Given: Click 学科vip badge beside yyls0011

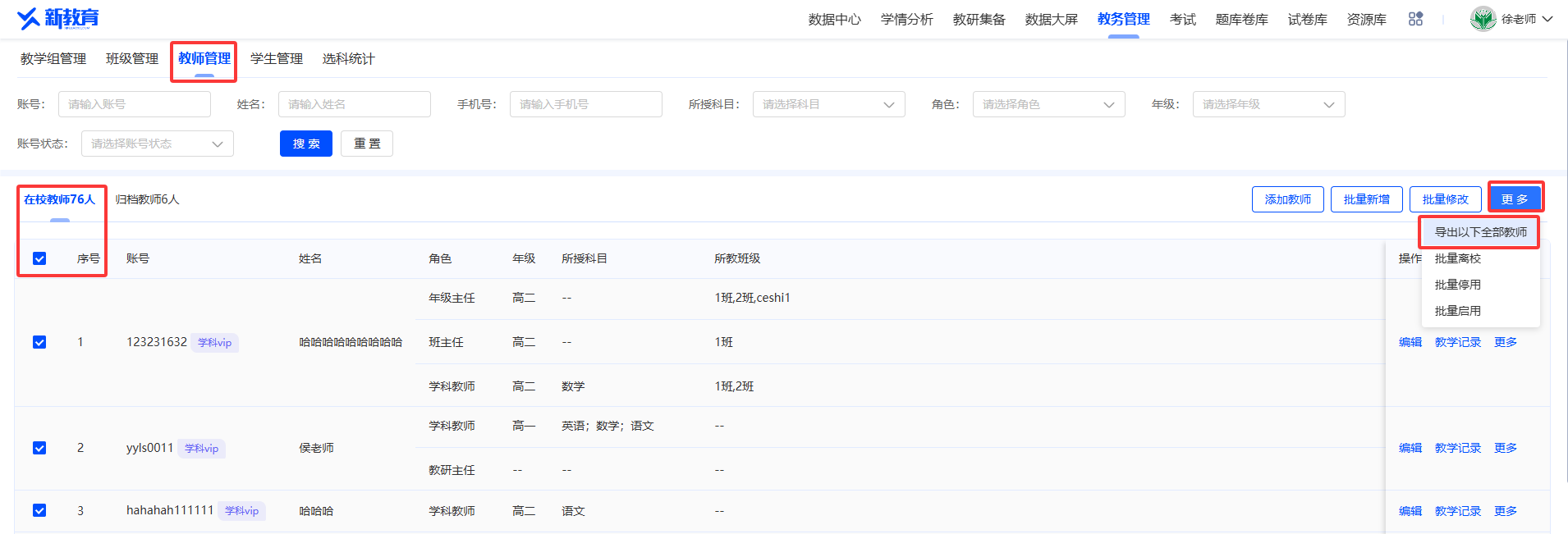Looking at the screenshot, I should tap(201, 449).
